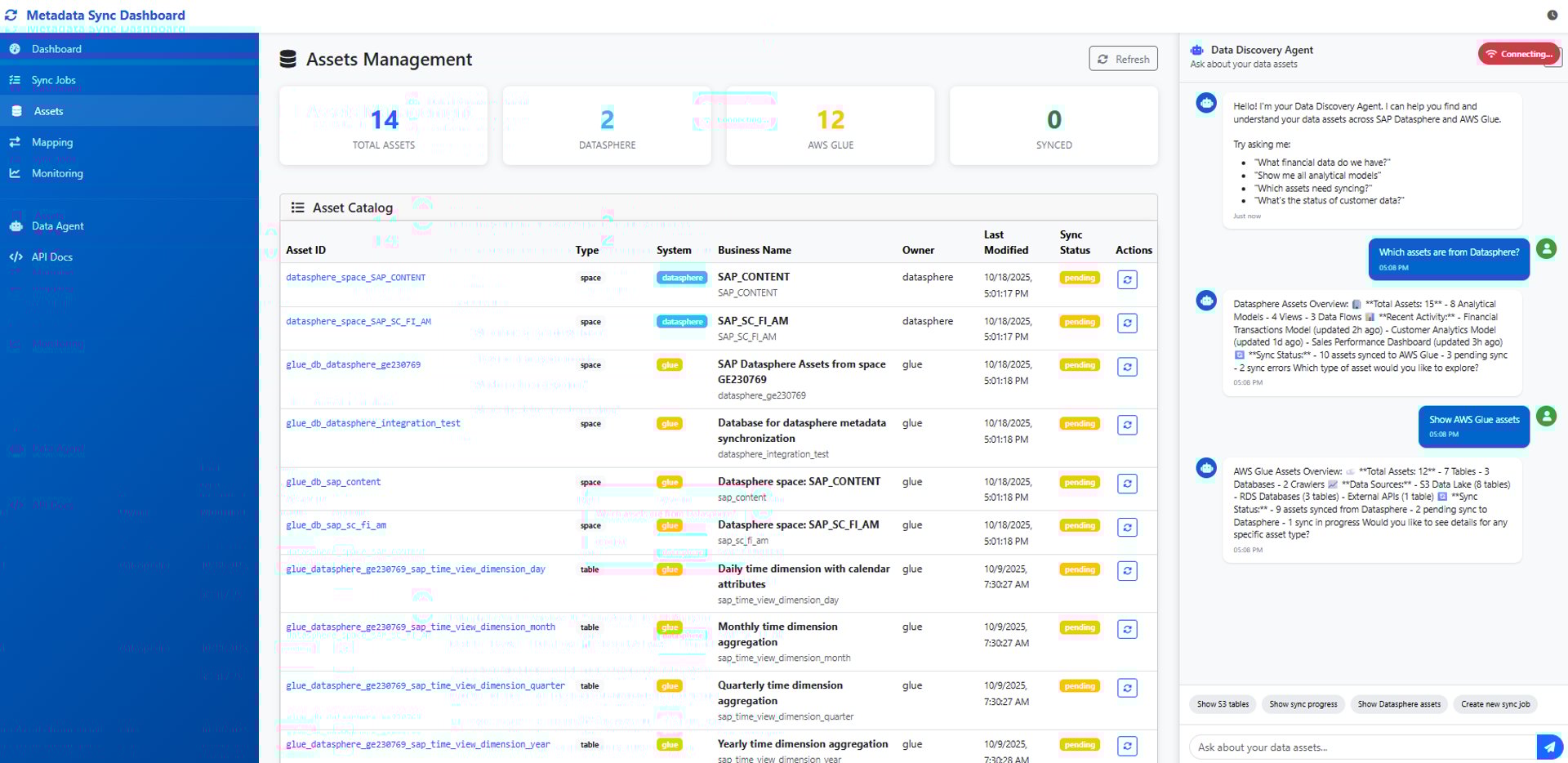Click glue system tag in glue_db_sap_content row

(x=670, y=483)
